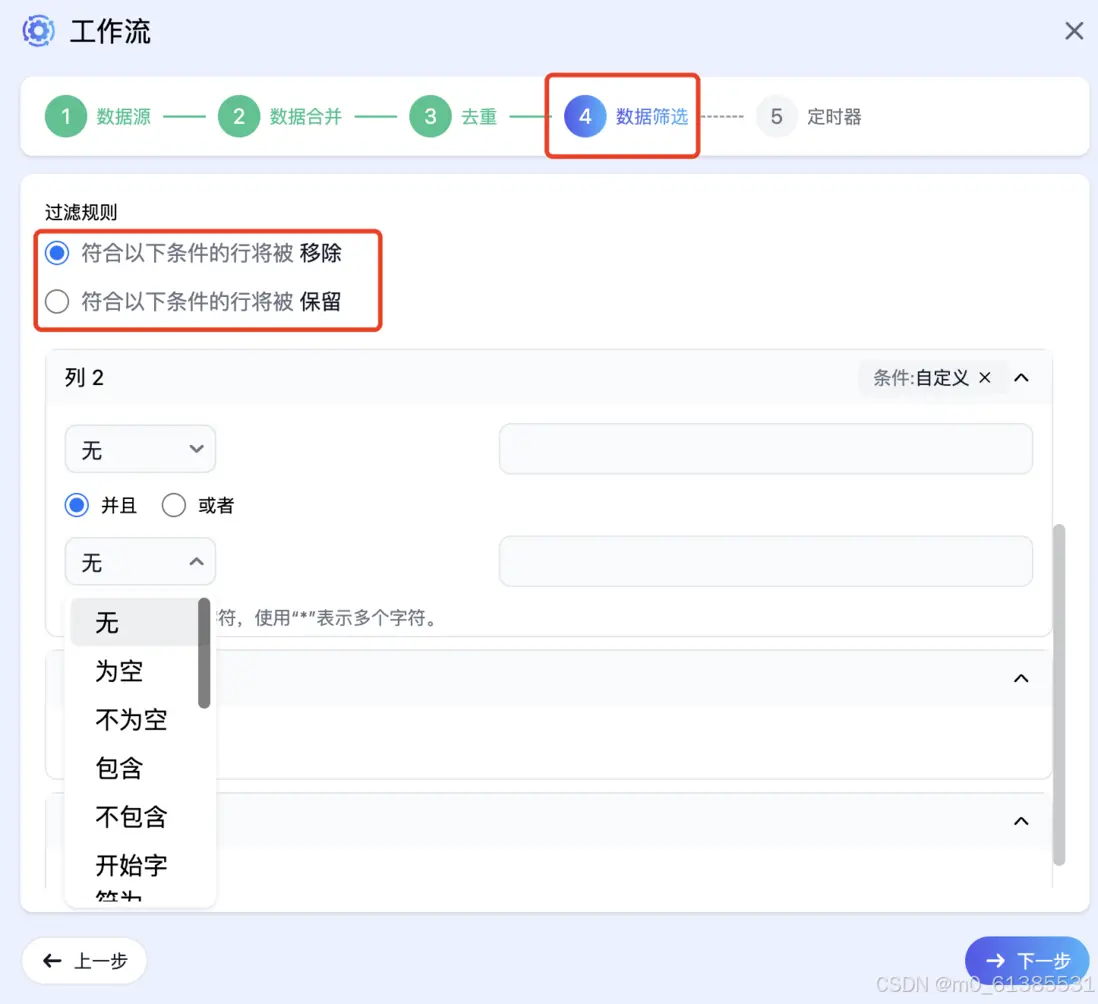Click step 2 数据合并 circle icon
1098x1004 pixels.
pyautogui.click(x=239, y=116)
